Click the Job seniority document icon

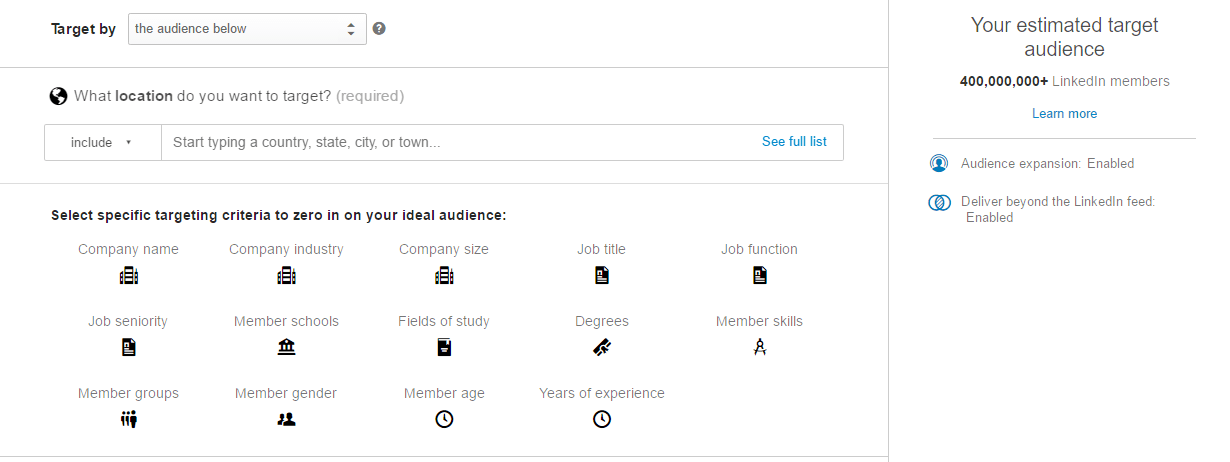coord(128,348)
